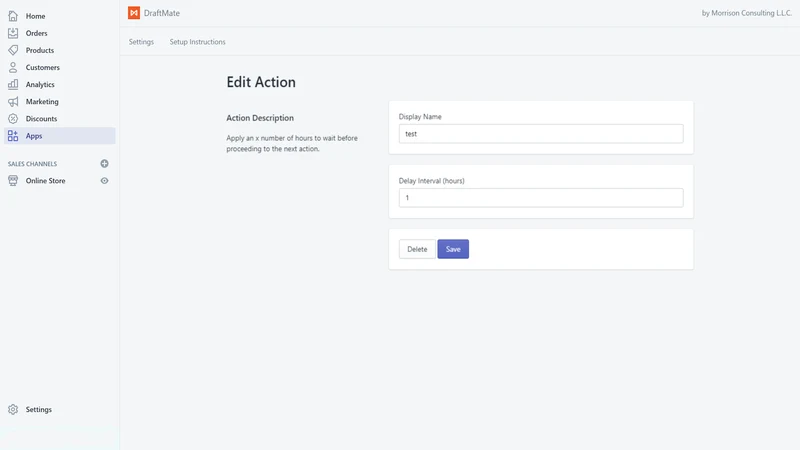Click the Orders inbox icon
Image resolution: width=800 pixels, height=450 pixels.
[x=13, y=33]
